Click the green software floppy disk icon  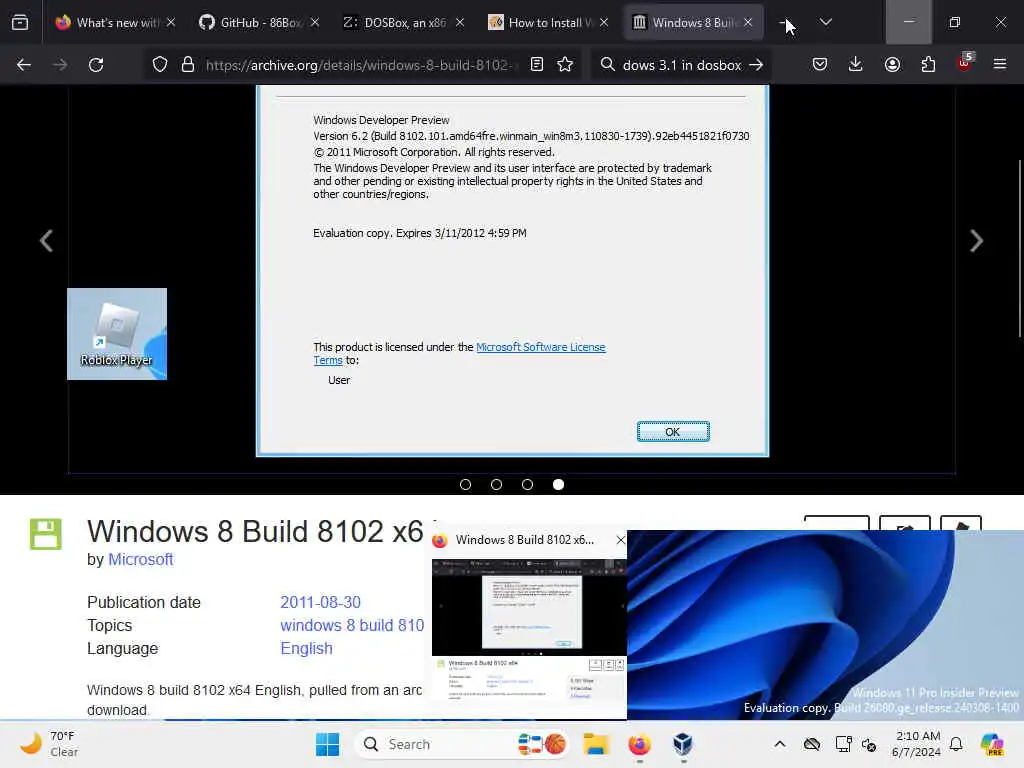click(x=46, y=534)
